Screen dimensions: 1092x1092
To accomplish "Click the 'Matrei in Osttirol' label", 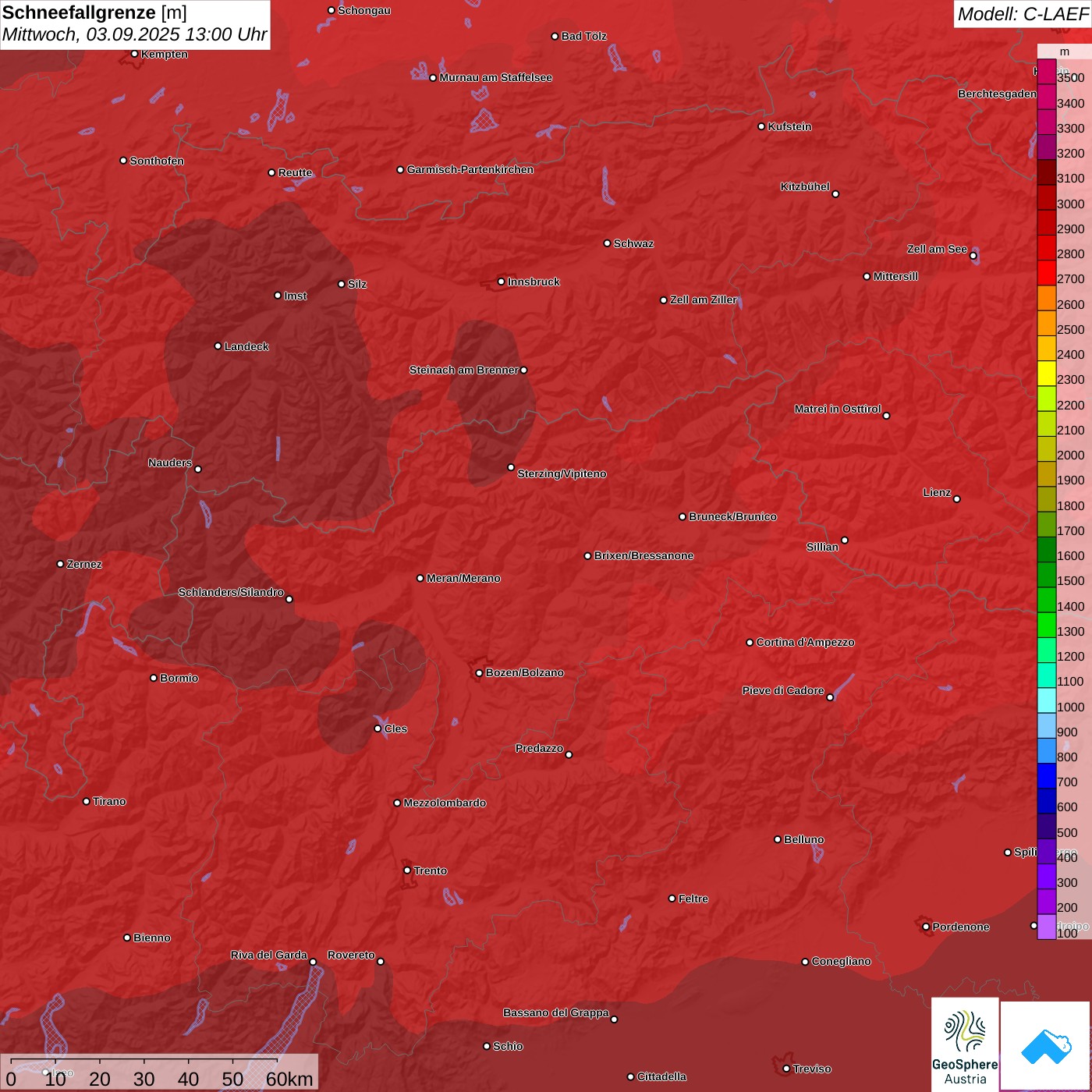I will [x=838, y=409].
